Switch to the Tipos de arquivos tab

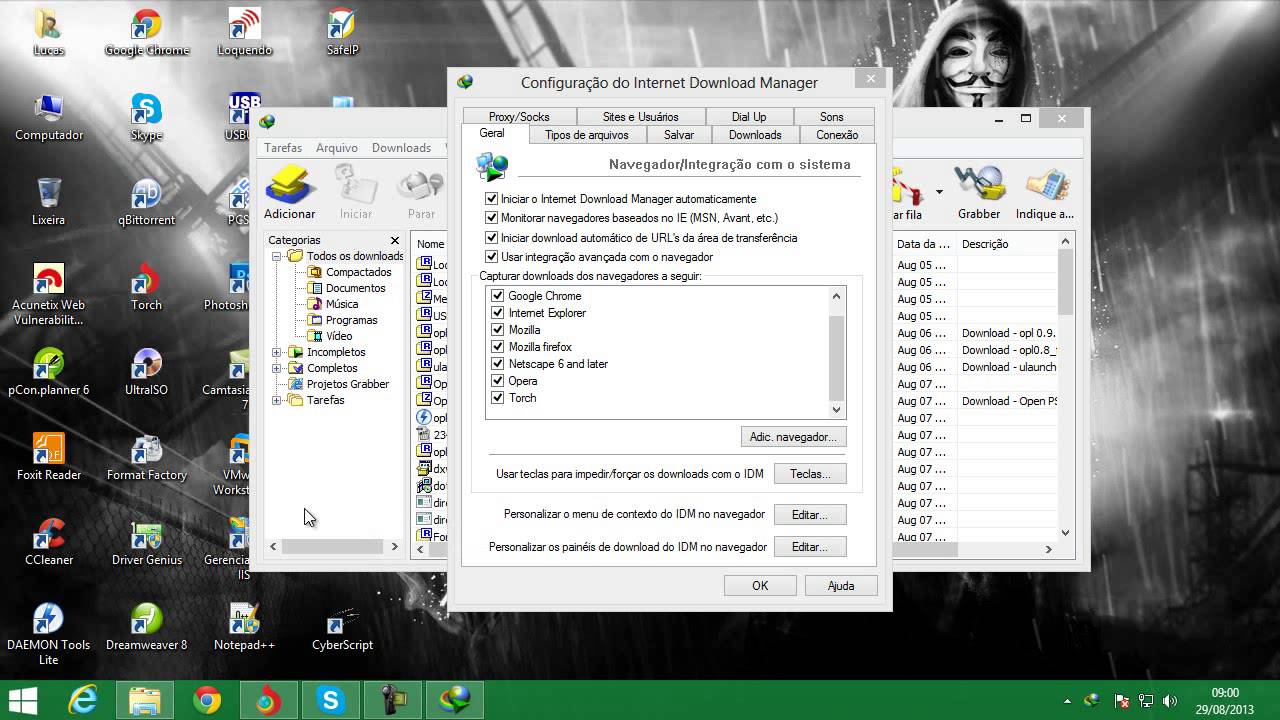[587, 135]
